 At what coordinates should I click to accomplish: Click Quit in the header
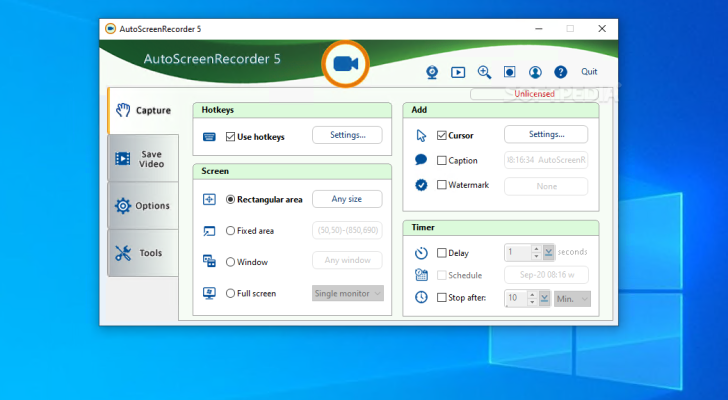(x=589, y=71)
